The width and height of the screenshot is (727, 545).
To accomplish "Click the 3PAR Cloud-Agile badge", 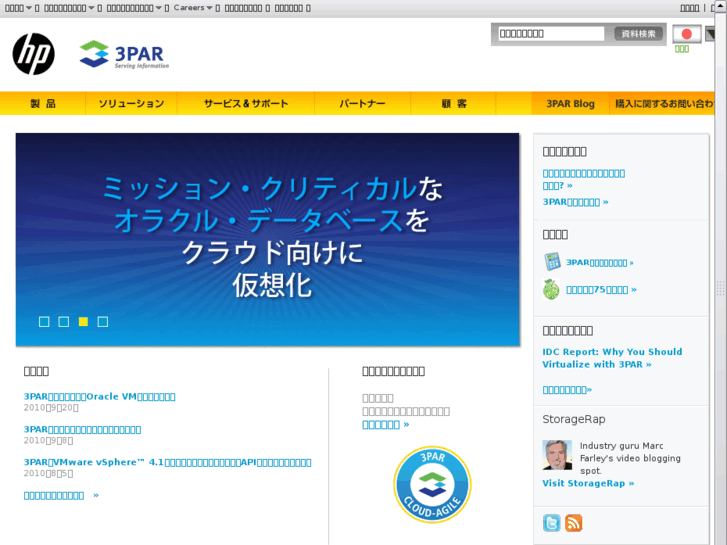I will tap(432, 485).
